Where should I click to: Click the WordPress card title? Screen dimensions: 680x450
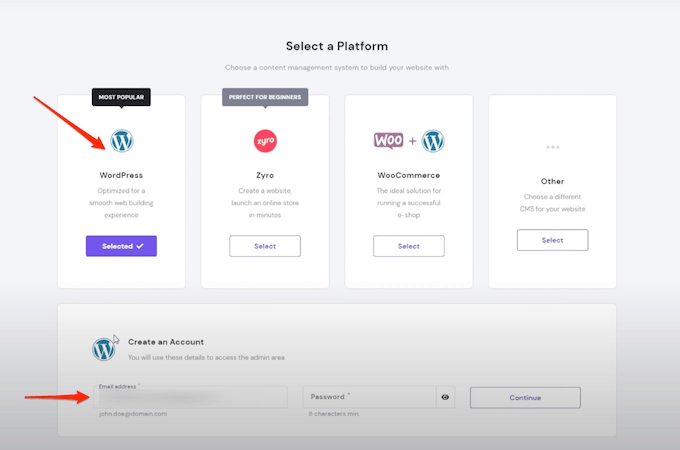coord(121,175)
